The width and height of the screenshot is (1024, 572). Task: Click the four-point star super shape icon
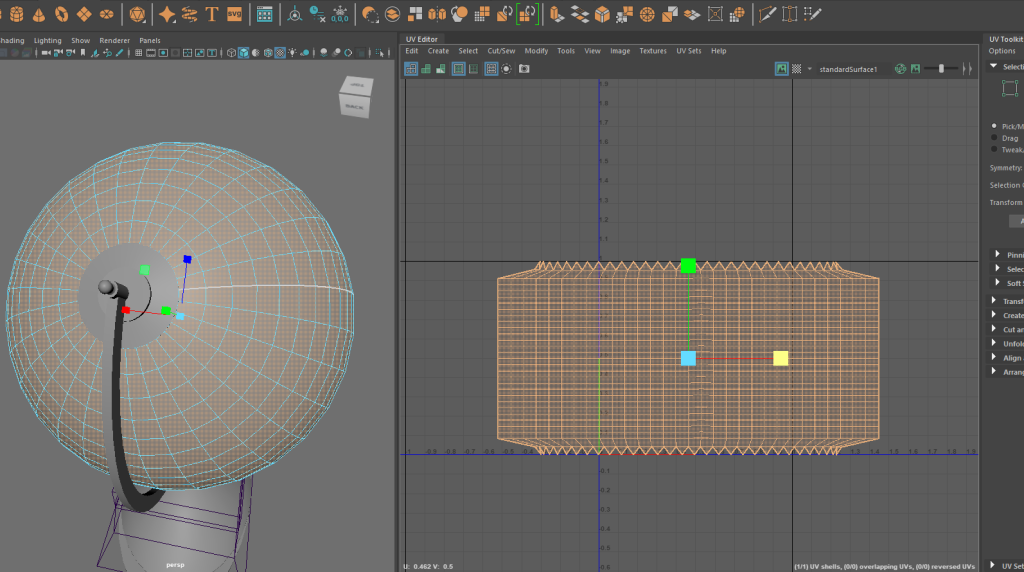[167, 14]
